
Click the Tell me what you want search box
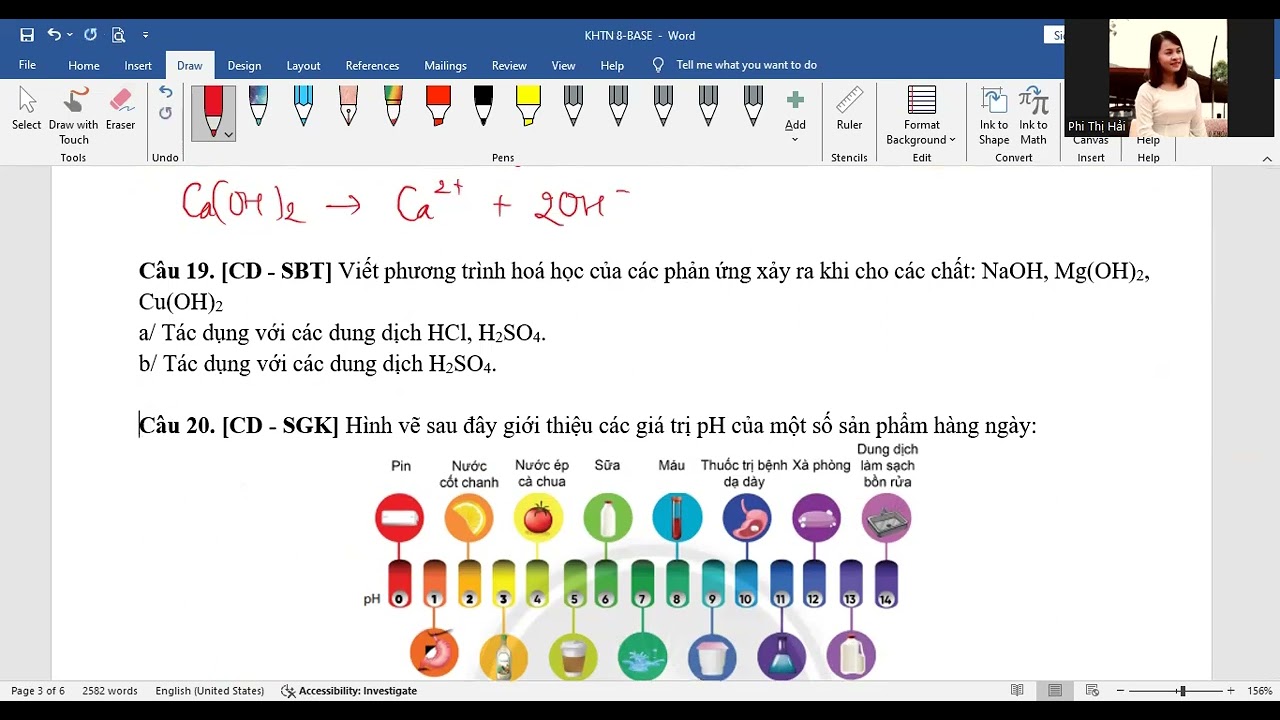point(746,65)
